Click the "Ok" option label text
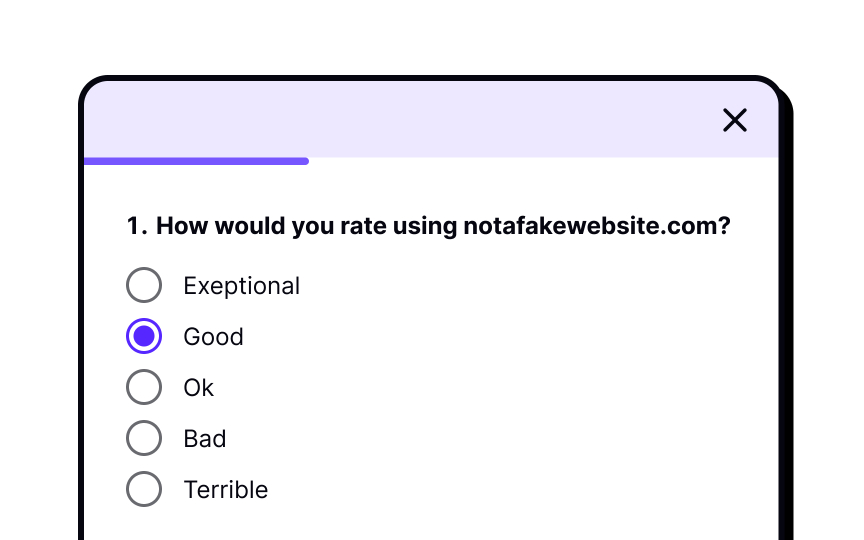Viewport: 864px width, 540px height. 198,388
